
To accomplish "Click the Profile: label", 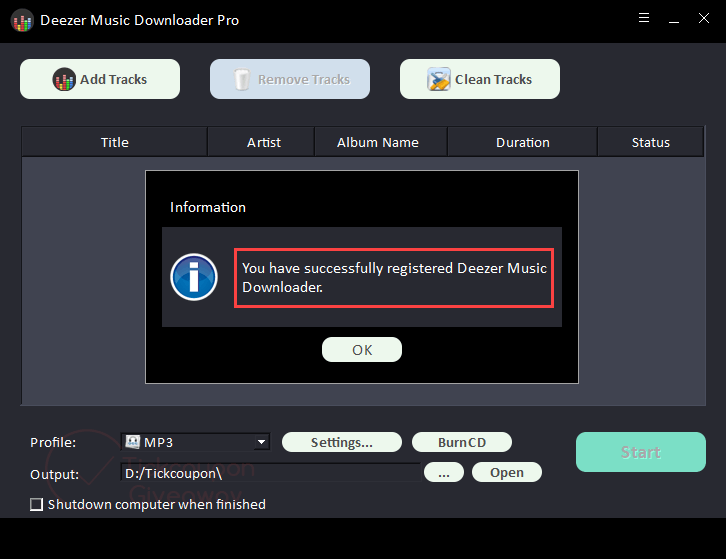I will (53, 442).
